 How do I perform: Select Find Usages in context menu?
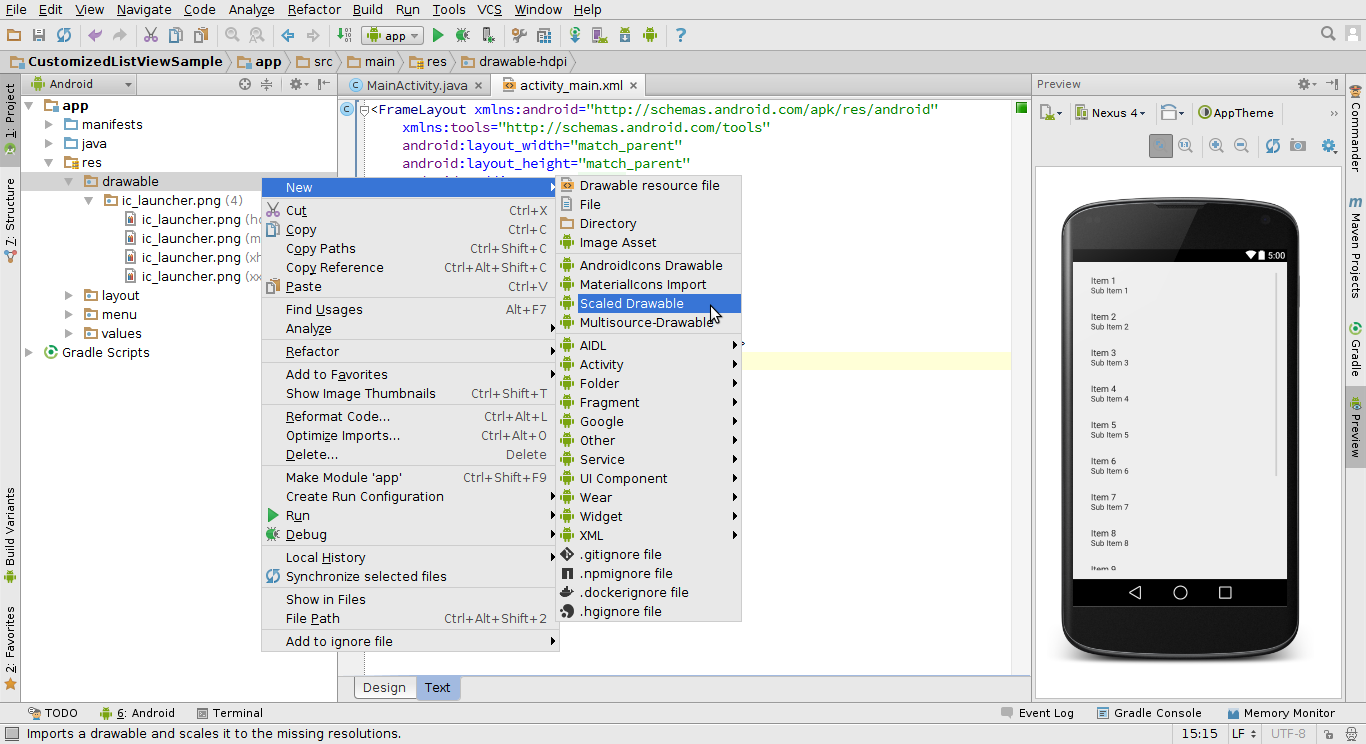[x=409, y=310]
